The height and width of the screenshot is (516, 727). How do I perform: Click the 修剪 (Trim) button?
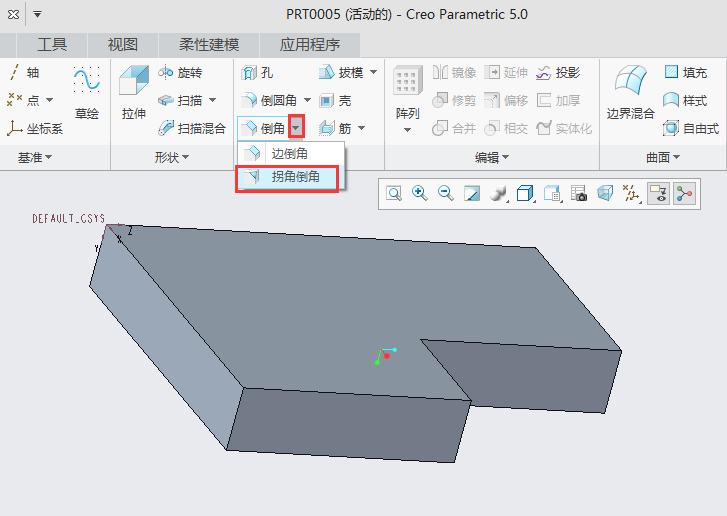point(454,100)
